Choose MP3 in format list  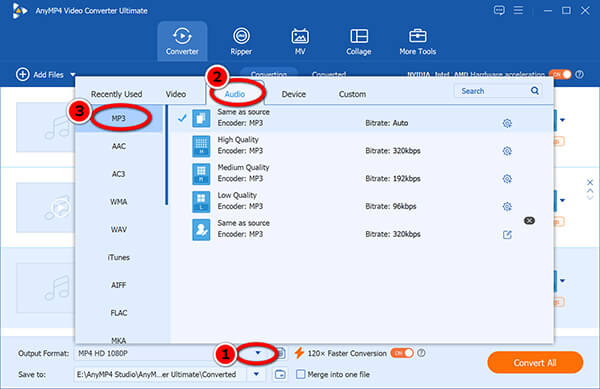click(x=119, y=118)
